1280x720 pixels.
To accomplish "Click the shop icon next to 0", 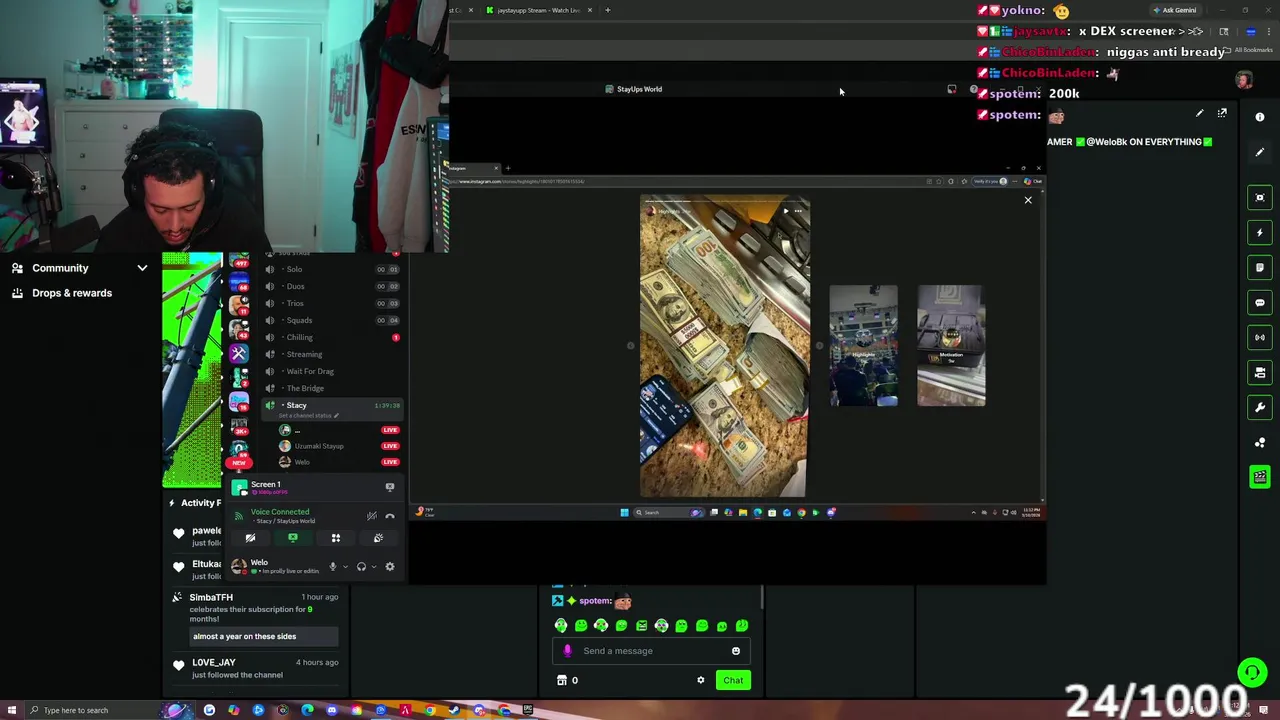I will pyautogui.click(x=562, y=680).
